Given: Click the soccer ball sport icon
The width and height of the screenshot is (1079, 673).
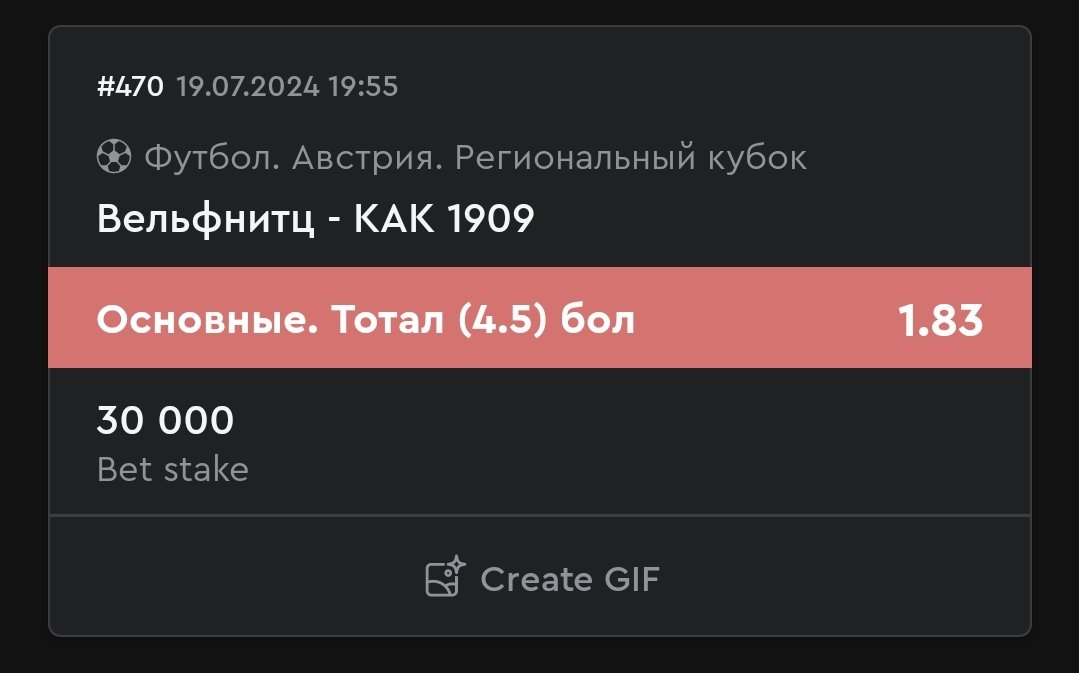Looking at the screenshot, I should pos(114,157).
